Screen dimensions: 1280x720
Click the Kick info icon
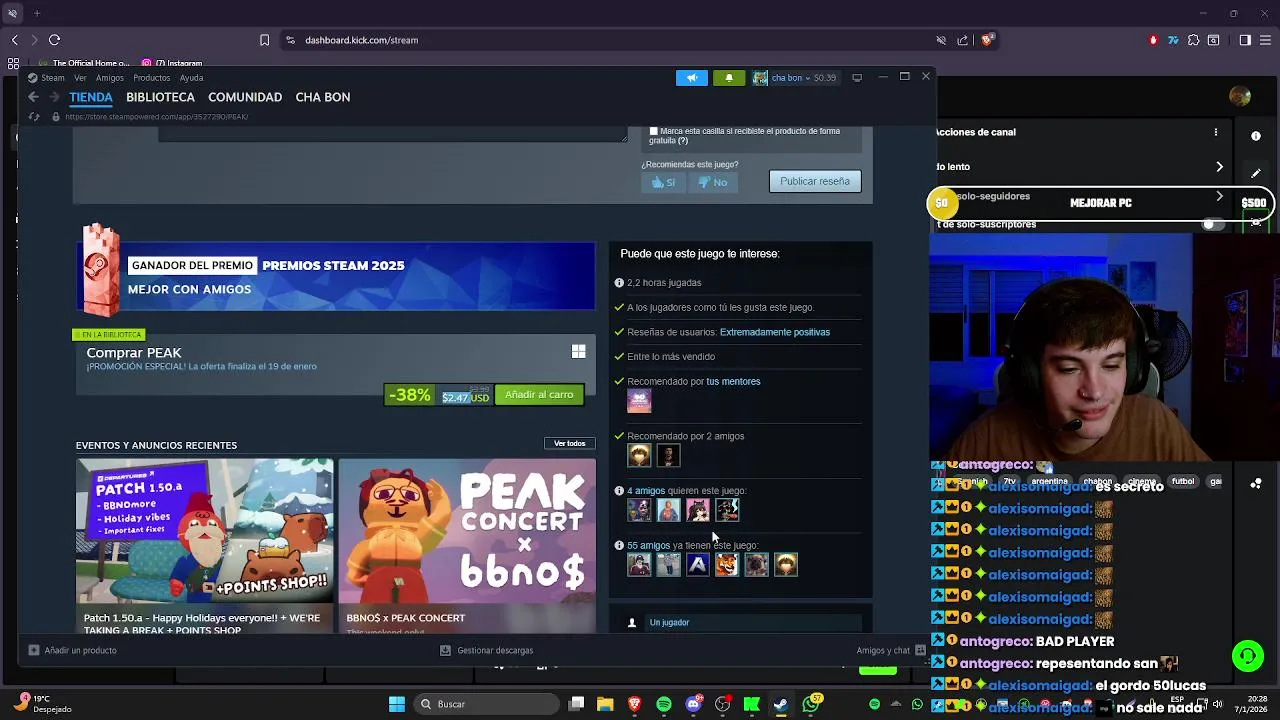click(x=1256, y=136)
